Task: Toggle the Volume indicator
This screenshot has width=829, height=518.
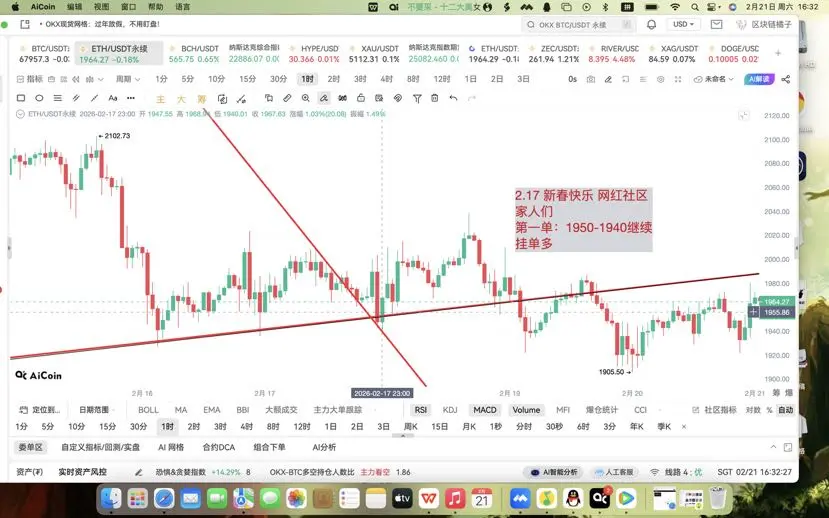Action: pos(526,410)
